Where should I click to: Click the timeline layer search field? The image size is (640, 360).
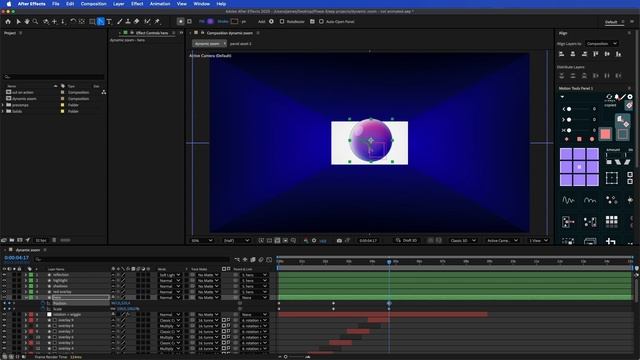[131, 260]
